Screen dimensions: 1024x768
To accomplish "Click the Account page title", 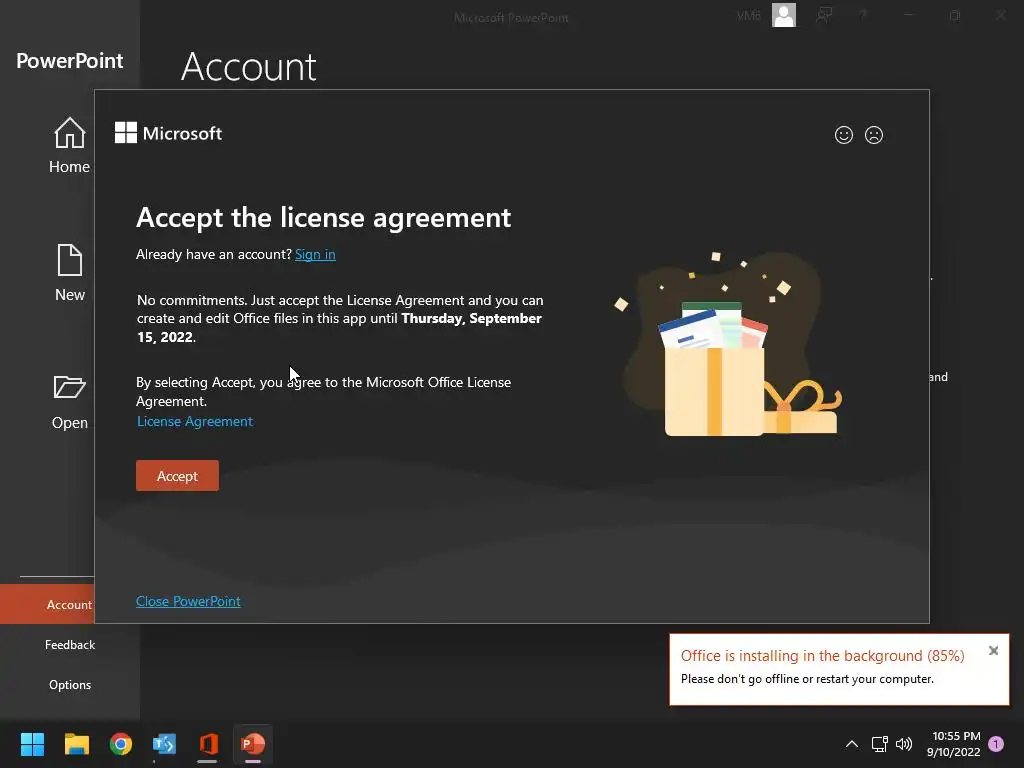I will [248, 66].
